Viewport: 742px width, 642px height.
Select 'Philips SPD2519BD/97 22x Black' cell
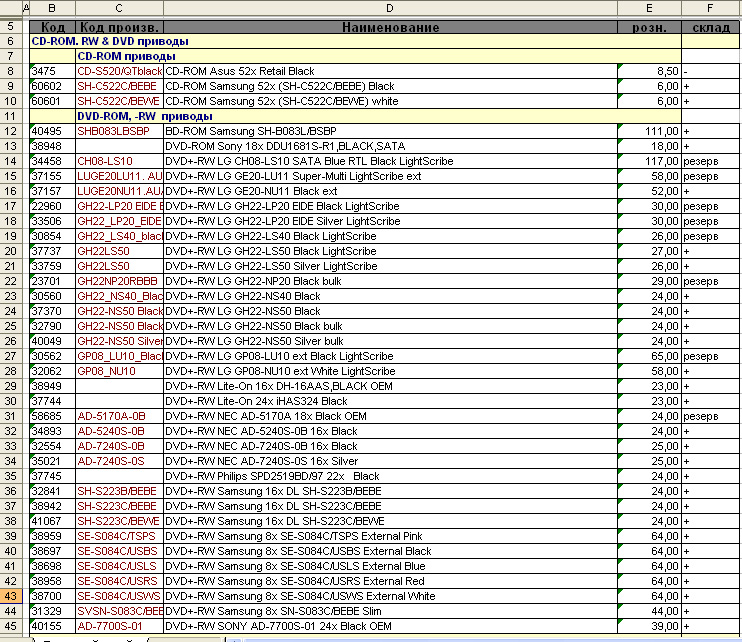pyautogui.click(x=390, y=476)
